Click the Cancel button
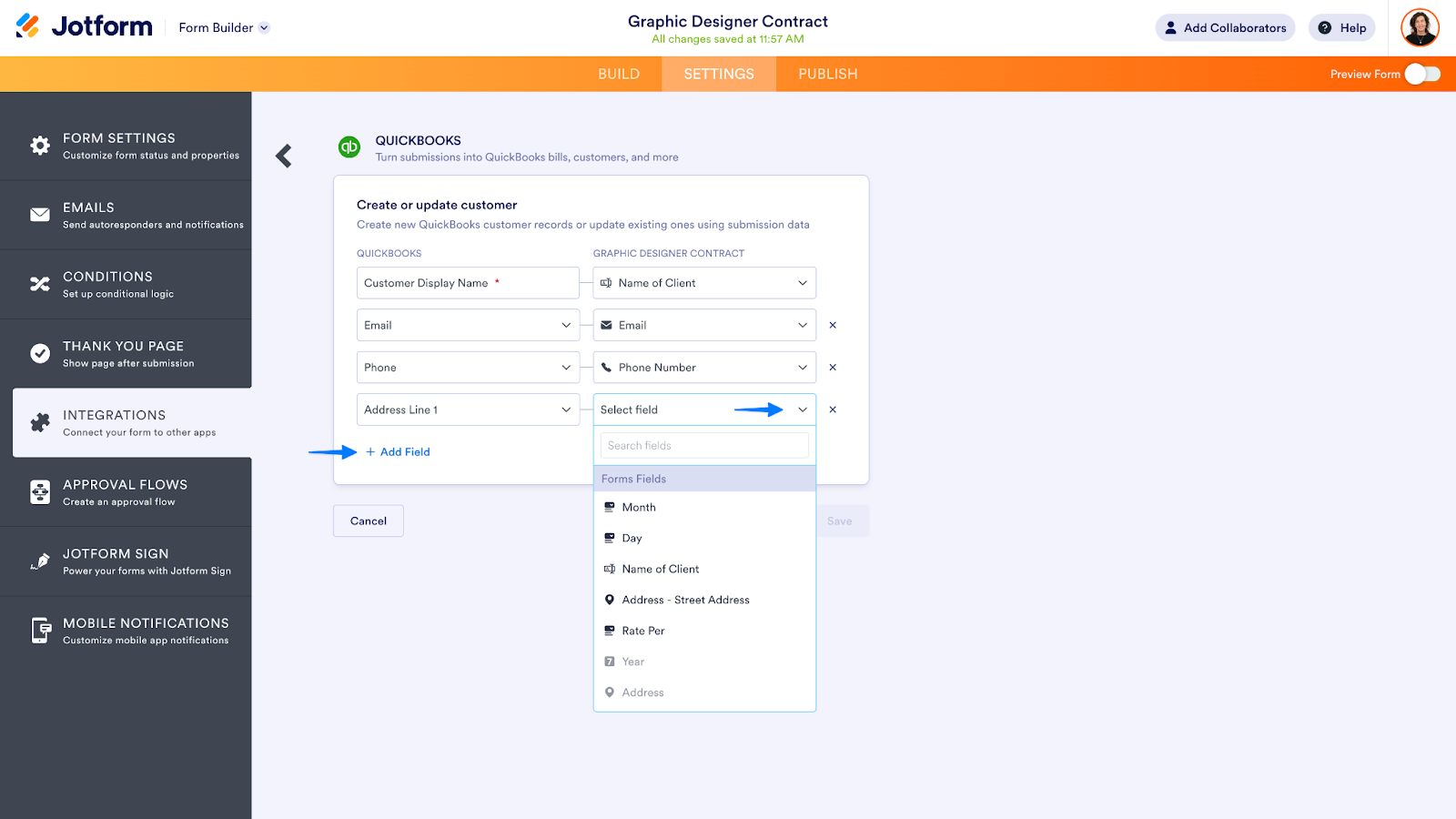The width and height of the screenshot is (1456, 819). coord(369,521)
